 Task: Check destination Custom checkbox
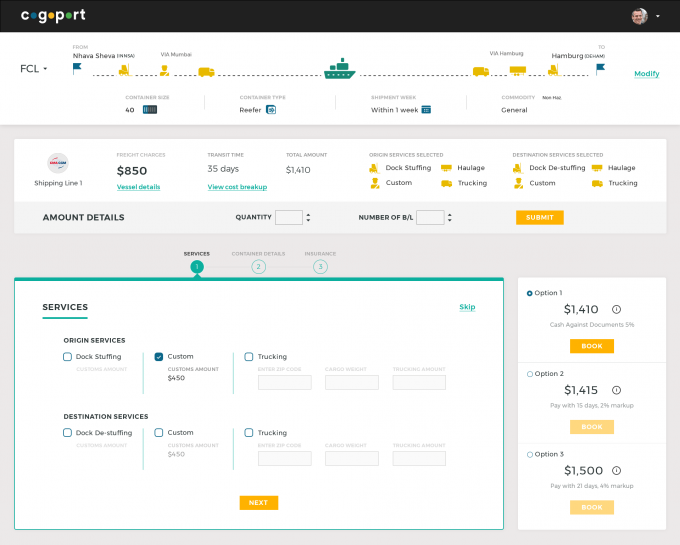[159, 433]
